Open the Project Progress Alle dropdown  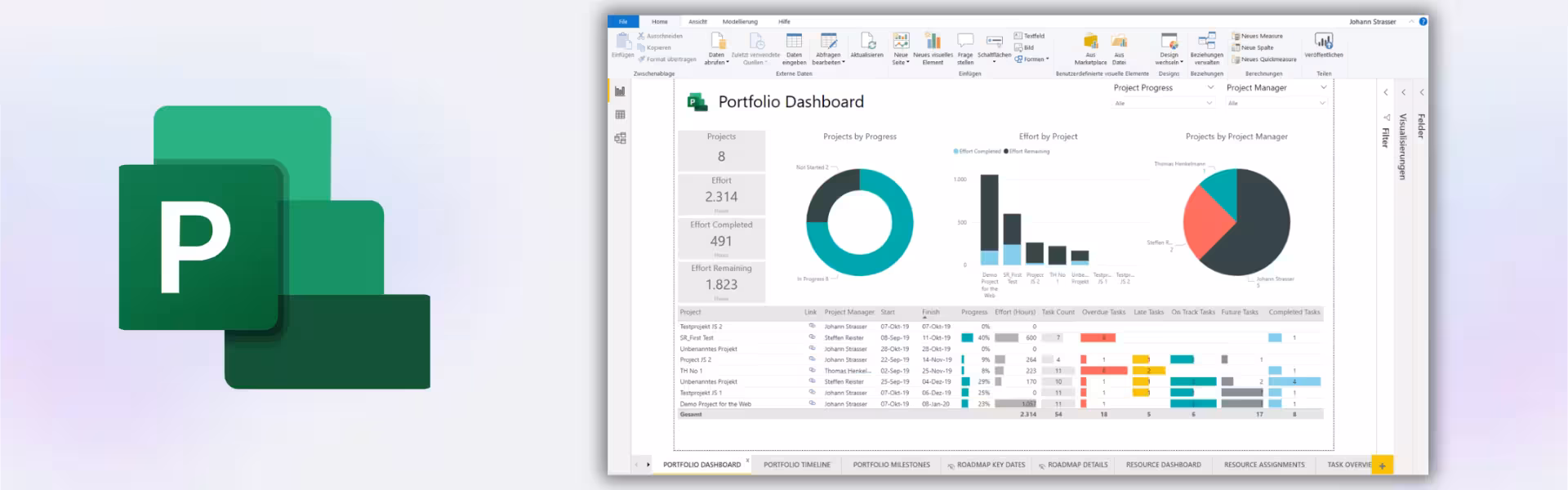(1164, 103)
